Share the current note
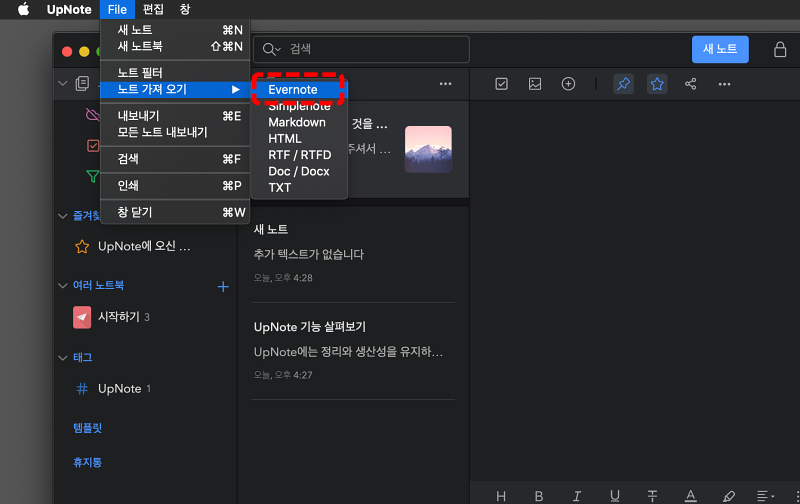Screen dimensions: 800x504 691,84
